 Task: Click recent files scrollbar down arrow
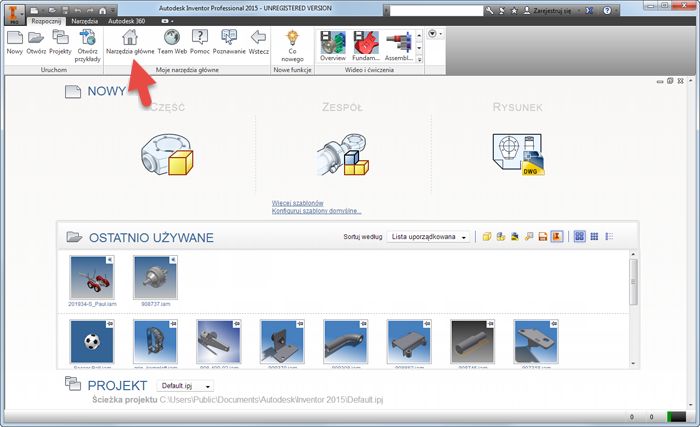point(633,364)
